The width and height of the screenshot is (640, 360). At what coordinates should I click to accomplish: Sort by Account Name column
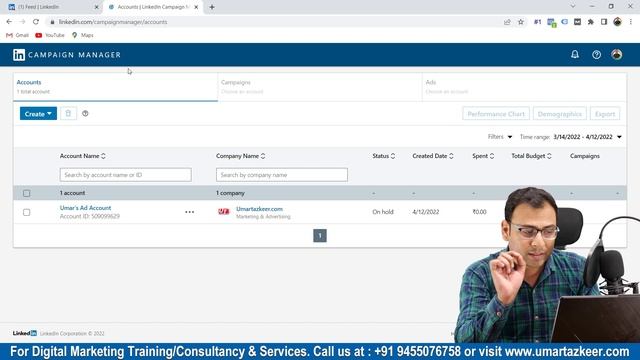[x=83, y=156]
